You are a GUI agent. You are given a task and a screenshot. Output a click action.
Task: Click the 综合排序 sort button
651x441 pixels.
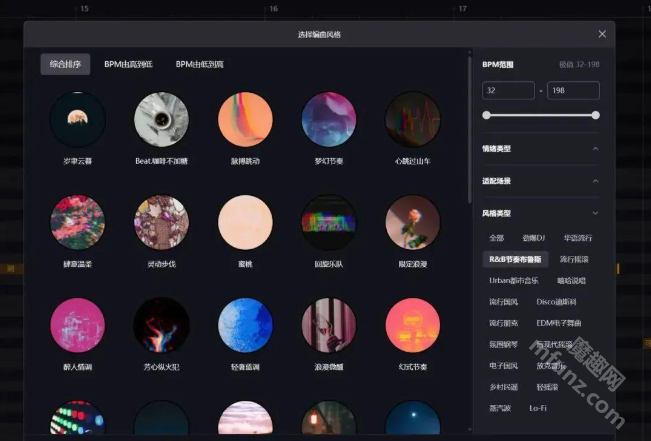65,65
